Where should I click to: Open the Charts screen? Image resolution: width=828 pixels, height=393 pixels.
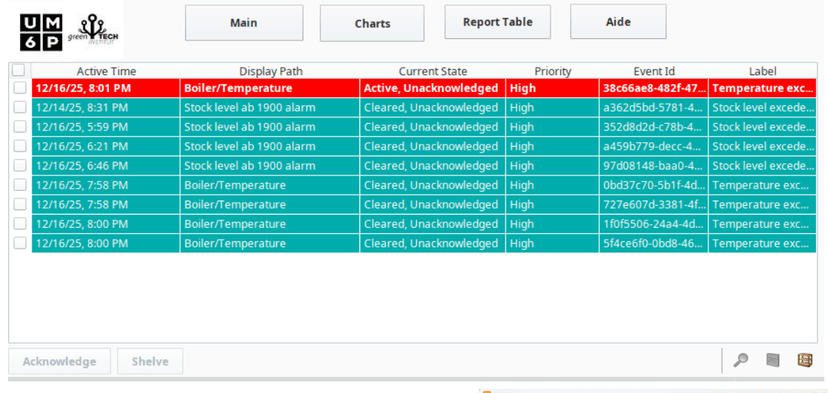coord(372,23)
